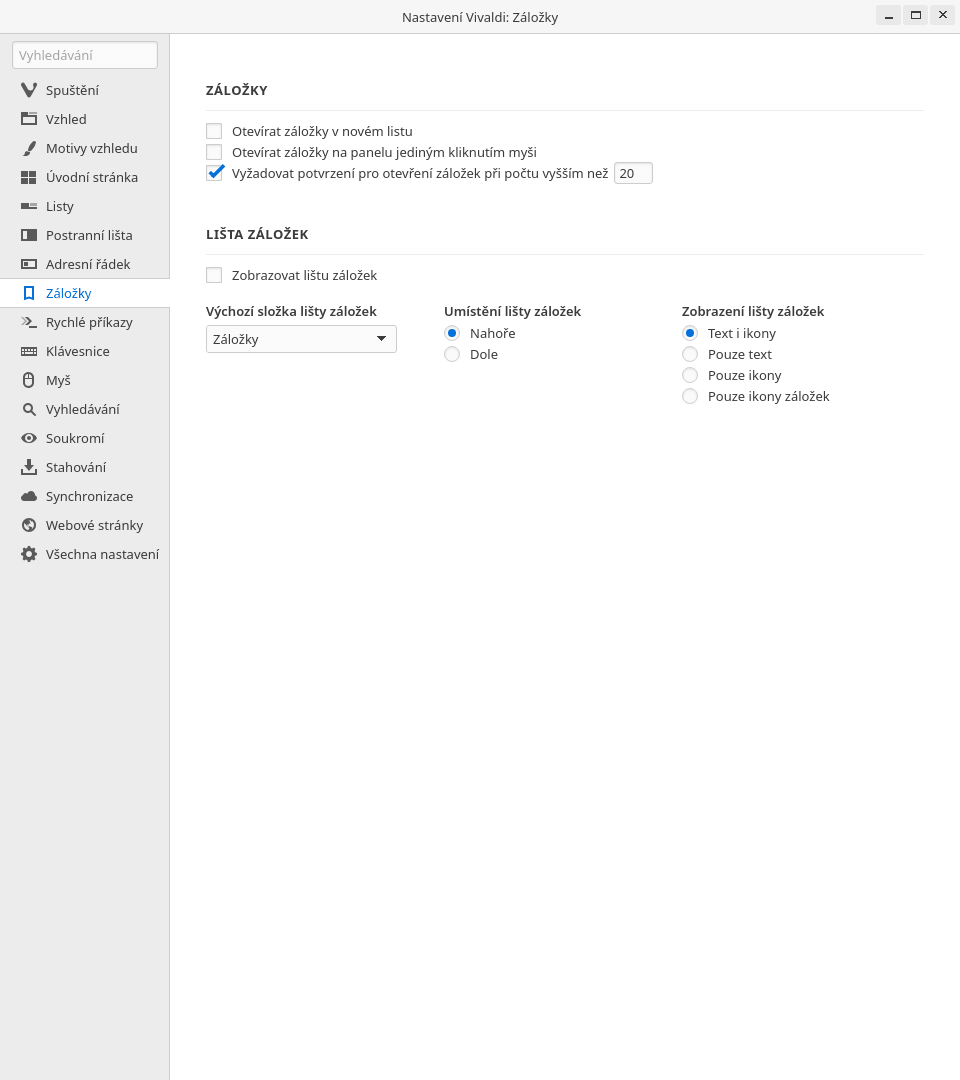Image resolution: width=960 pixels, height=1080 pixels.
Task: Open the Výchozí složka lišty záložek dropdown
Action: coord(301,339)
